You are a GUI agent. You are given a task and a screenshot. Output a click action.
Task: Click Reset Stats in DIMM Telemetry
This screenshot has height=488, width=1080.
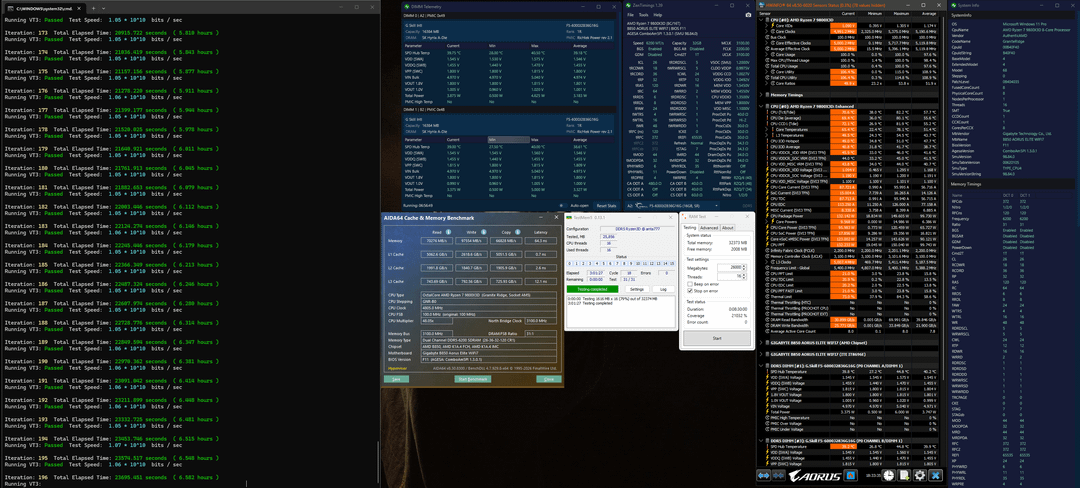point(606,206)
